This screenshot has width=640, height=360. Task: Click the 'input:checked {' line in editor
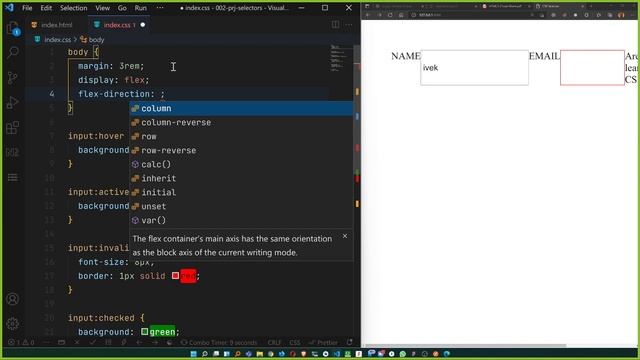pos(106,318)
